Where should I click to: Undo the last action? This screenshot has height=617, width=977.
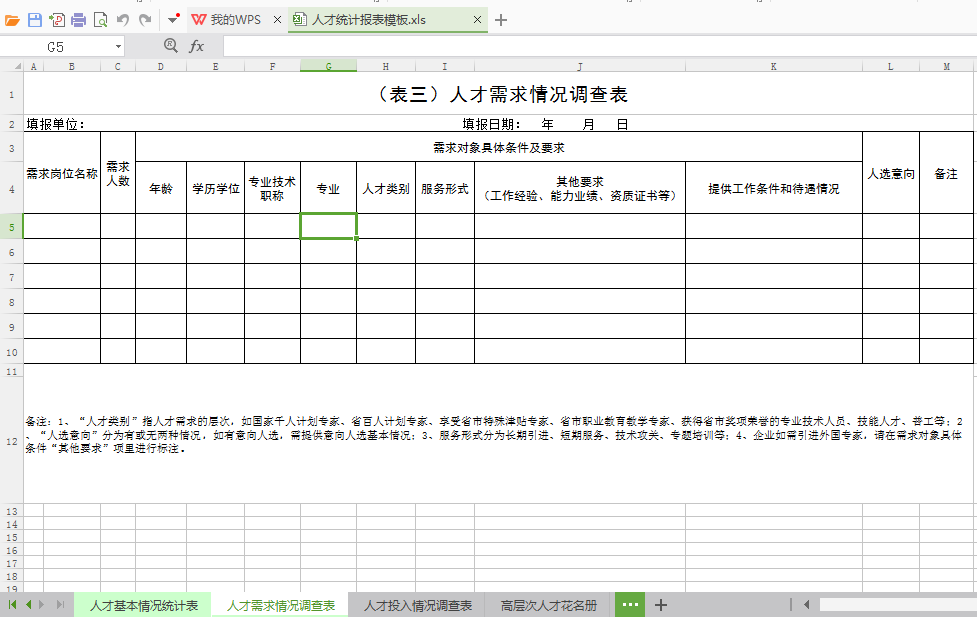(122, 17)
